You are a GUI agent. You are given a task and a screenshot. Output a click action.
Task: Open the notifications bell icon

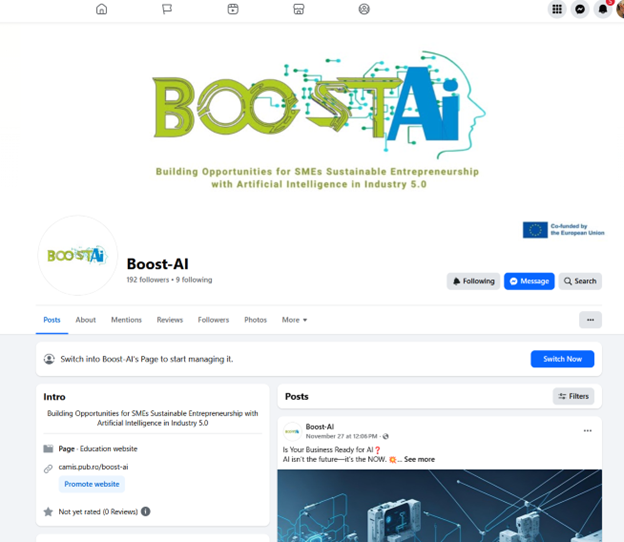pos(603,9)
